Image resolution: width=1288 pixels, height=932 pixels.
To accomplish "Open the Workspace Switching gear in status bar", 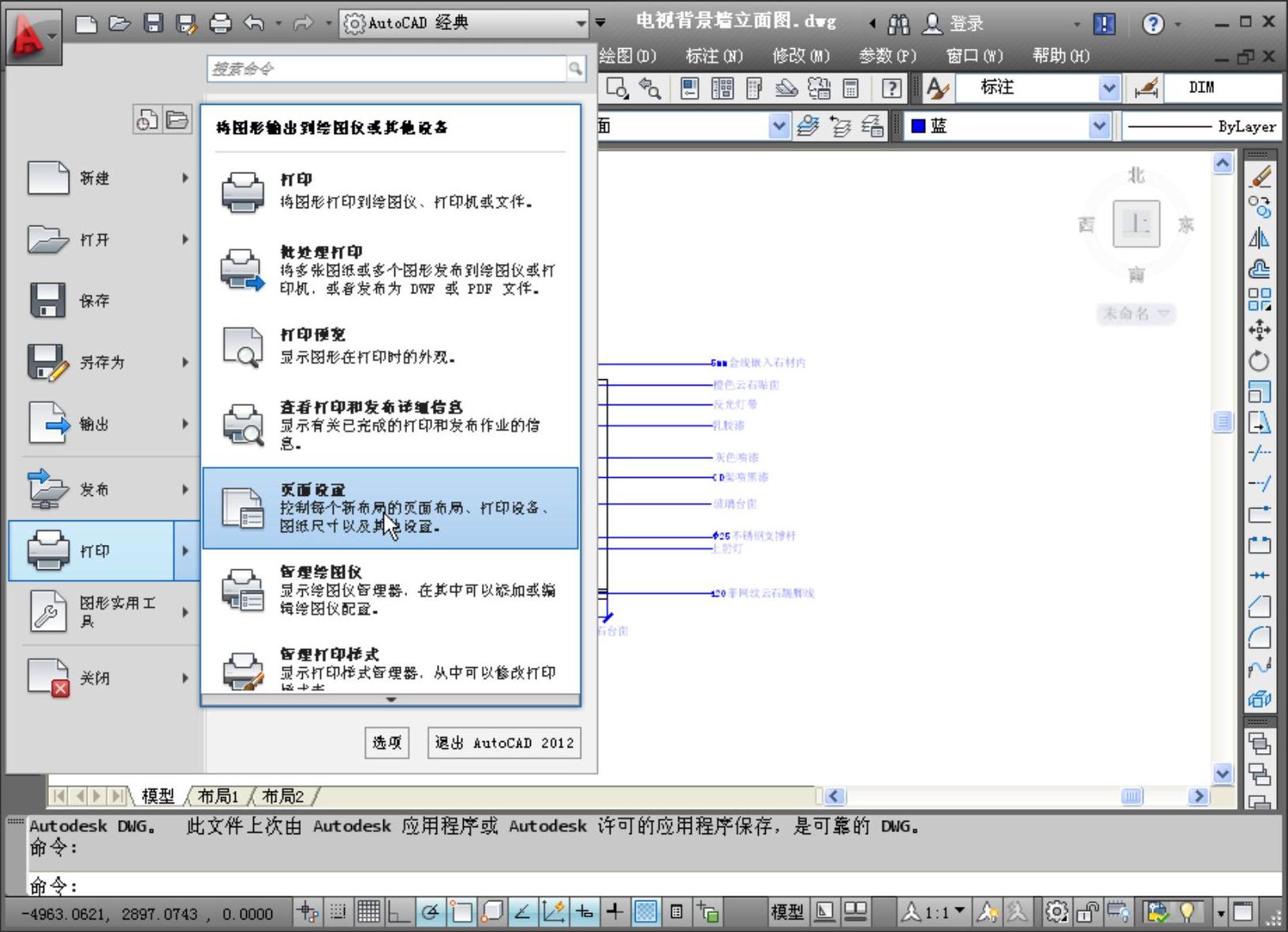I will [1056, 912].
